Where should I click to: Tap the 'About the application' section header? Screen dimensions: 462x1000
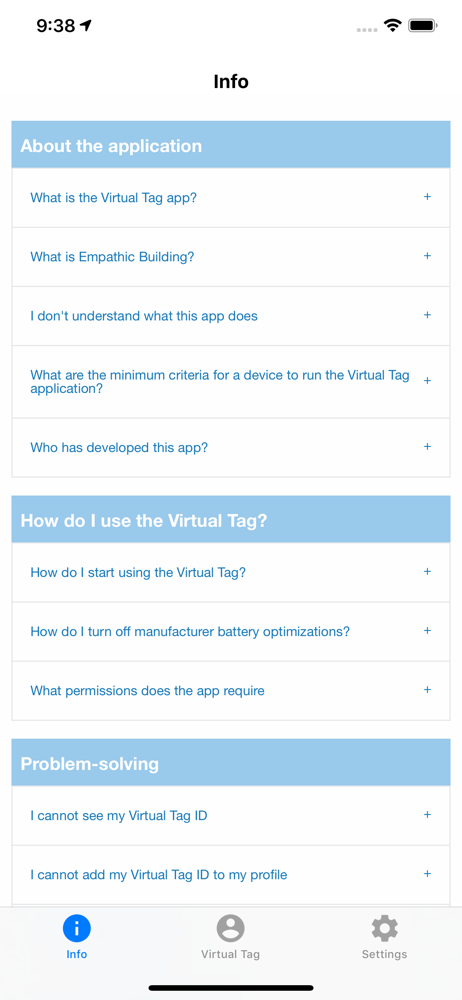[x=231, y=145]
